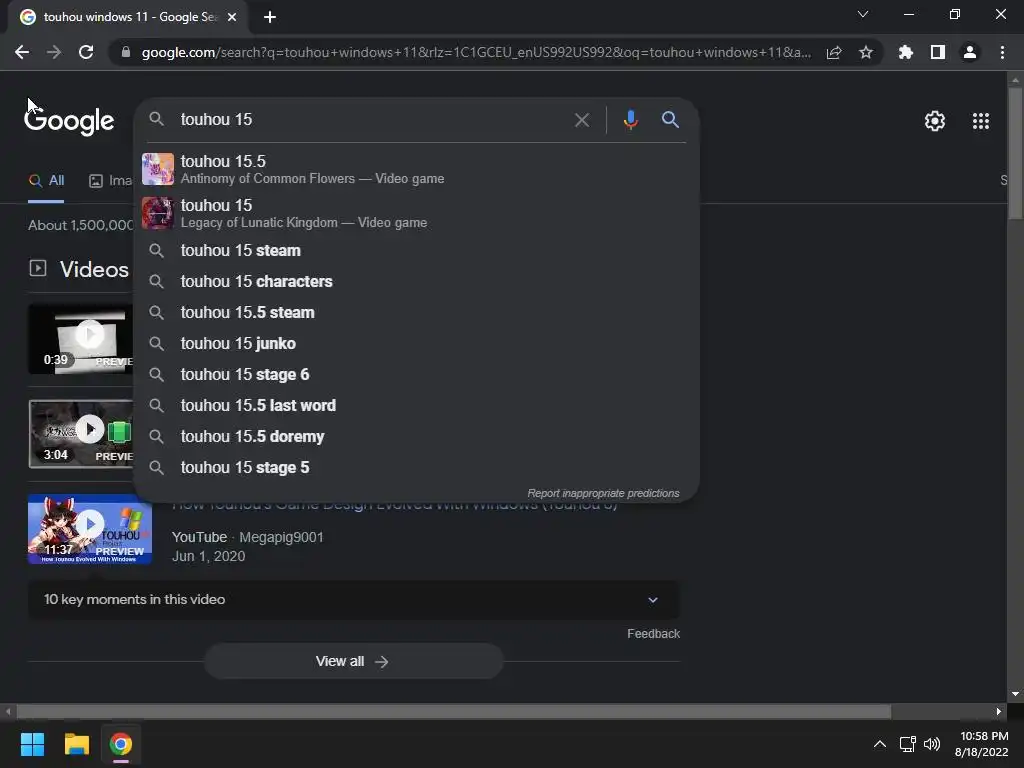The height and width of the screenshot is (768, 1024).
Task: Click the 'Megapig9001' channel text
Action: click(281, 537)
